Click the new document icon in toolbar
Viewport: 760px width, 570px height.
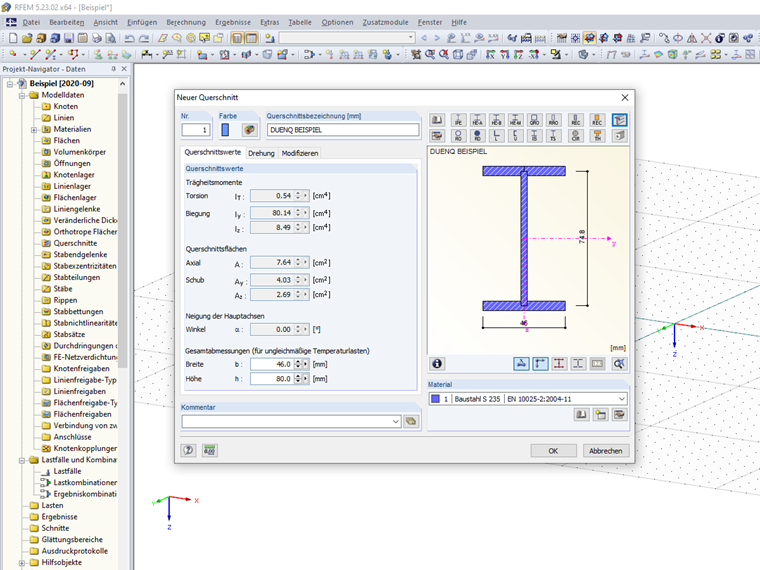13,38
